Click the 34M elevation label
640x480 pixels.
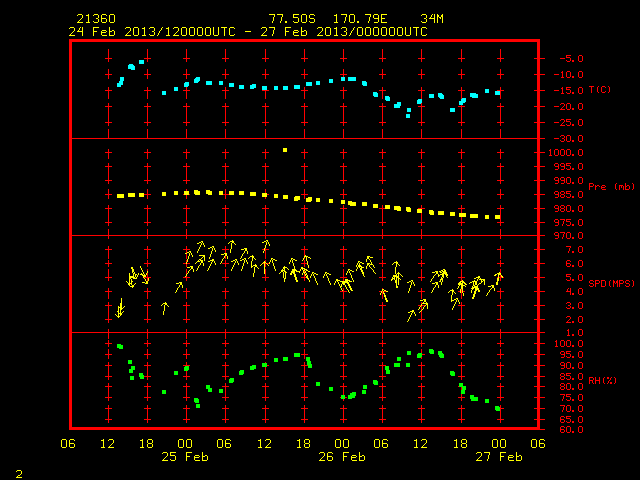tap(432, 19)
